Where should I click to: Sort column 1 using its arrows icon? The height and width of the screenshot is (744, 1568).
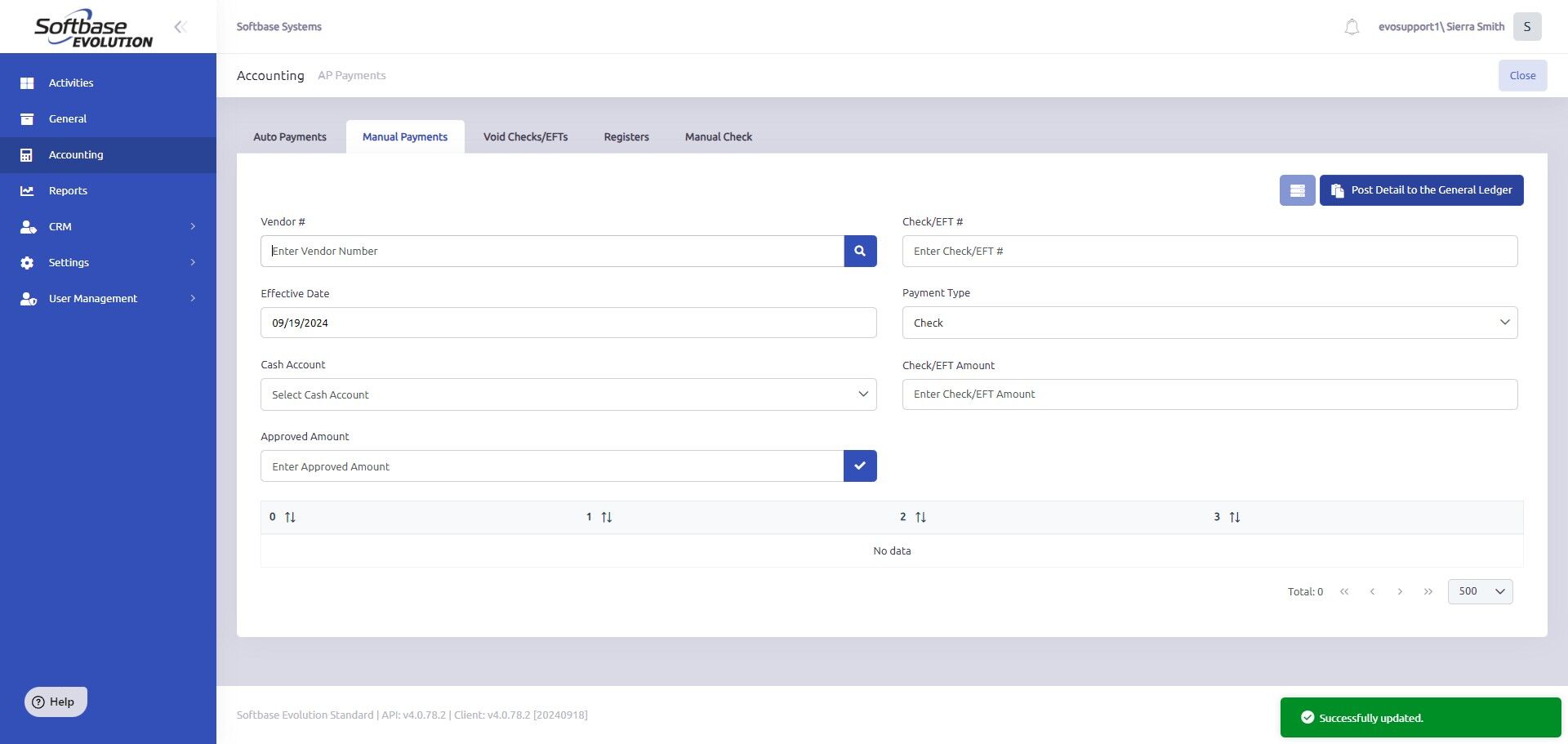click(607, 517)
